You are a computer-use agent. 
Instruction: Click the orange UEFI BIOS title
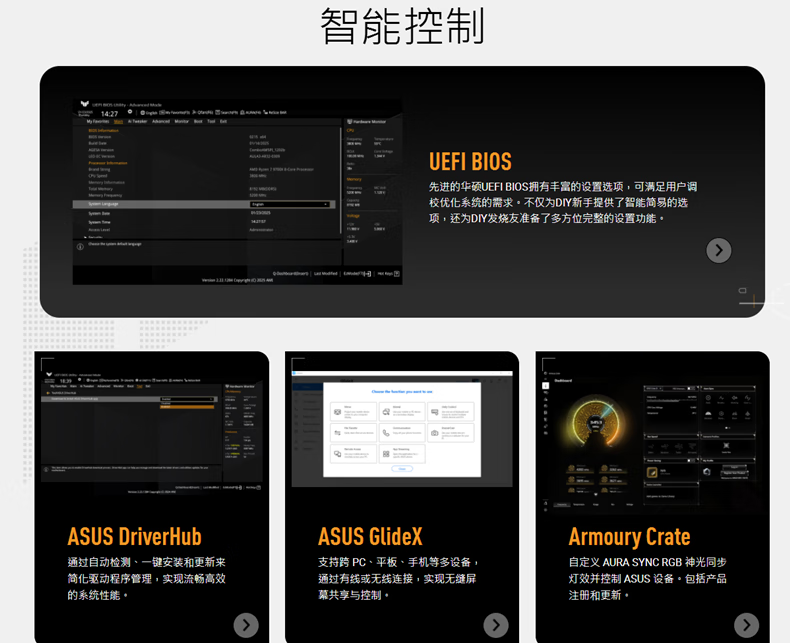pyautogui.click(x=470, y=162)
